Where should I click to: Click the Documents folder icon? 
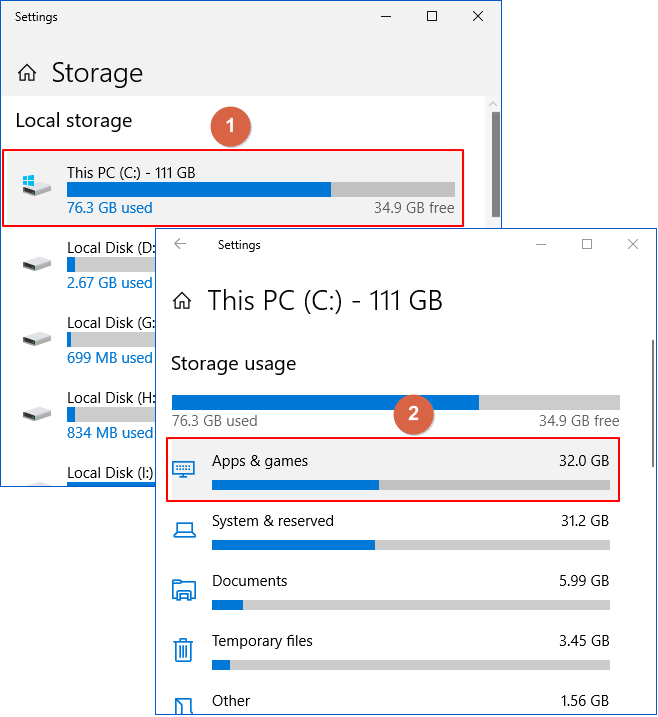[183, 589]
